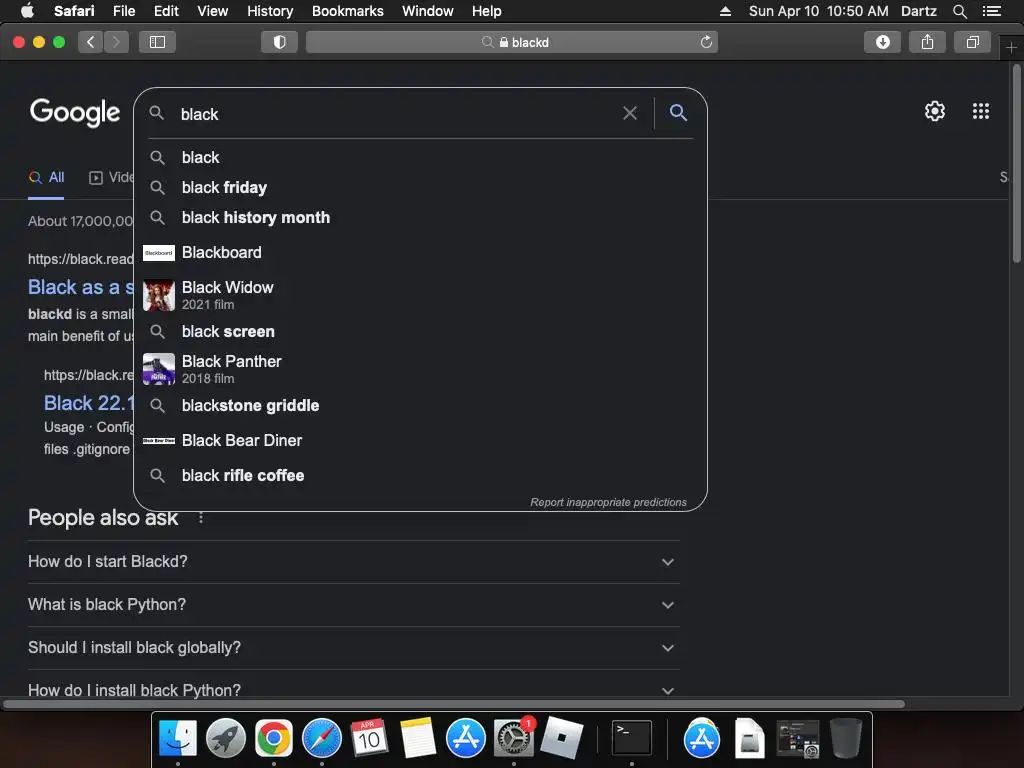Click the vertical page scrollbar
Image resolution: width=1024 pixels, height=768 pixels.
(1016, 163)
